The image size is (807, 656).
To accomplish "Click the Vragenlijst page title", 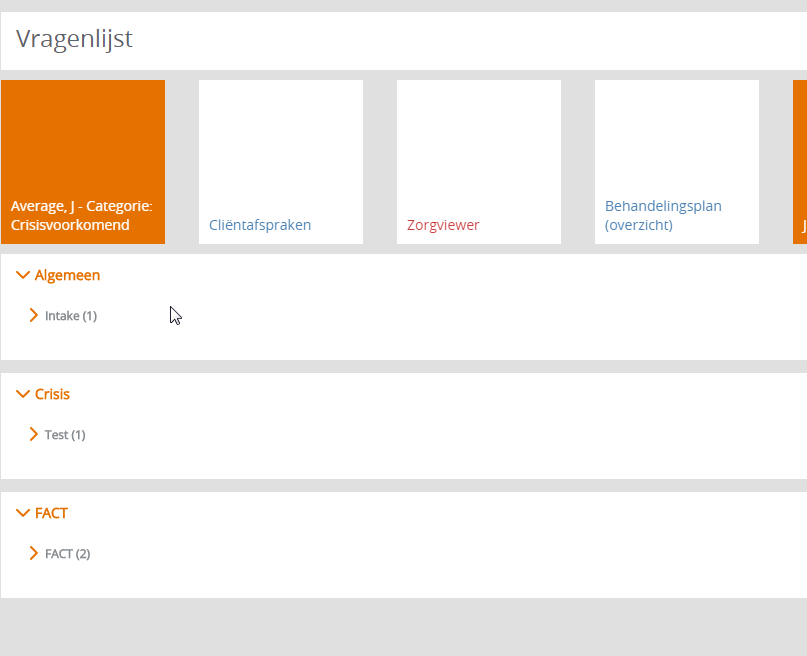I will tap(74, 39).
